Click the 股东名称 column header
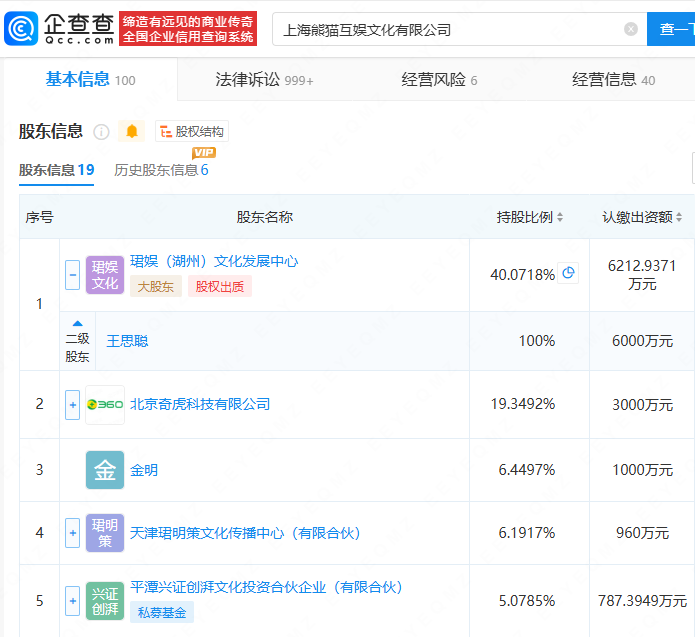695x637 pixels. (x=265, y=217)
